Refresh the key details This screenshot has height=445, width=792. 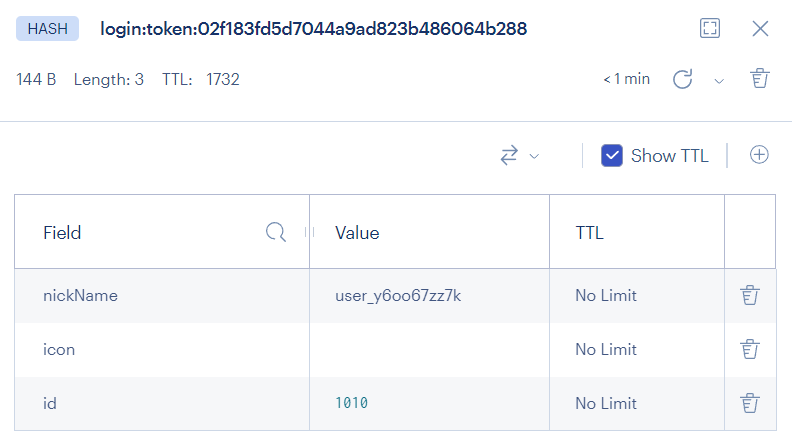(682, 79)
